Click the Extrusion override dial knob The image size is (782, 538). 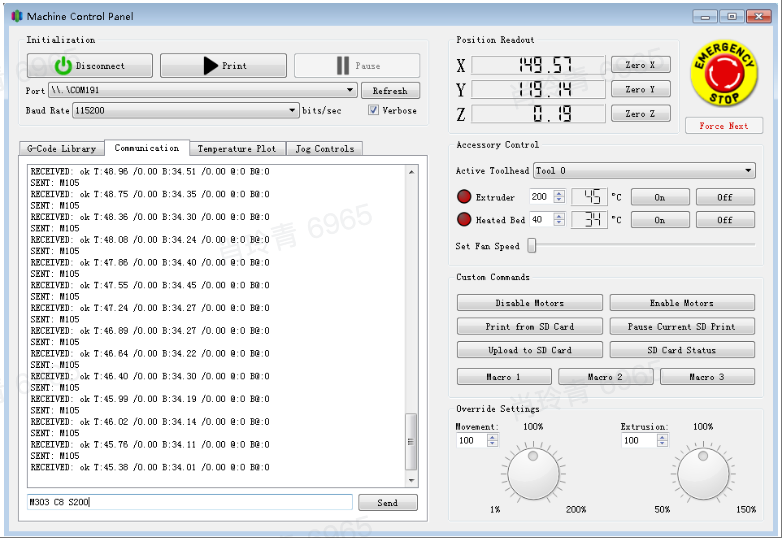[702, 473]
